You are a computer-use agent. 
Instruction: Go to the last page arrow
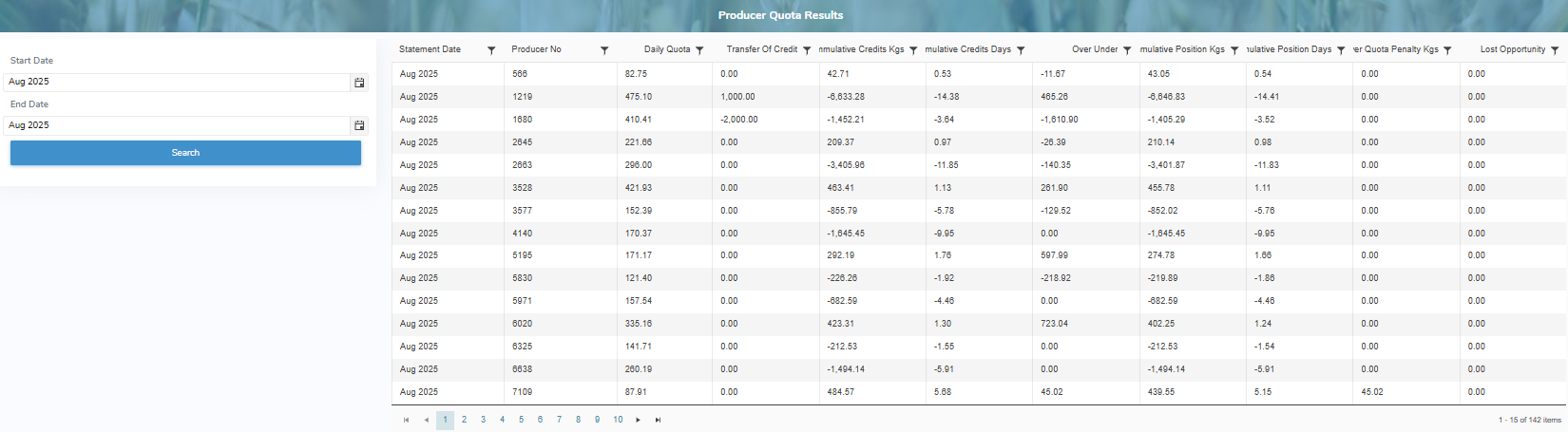click(658, 420)
